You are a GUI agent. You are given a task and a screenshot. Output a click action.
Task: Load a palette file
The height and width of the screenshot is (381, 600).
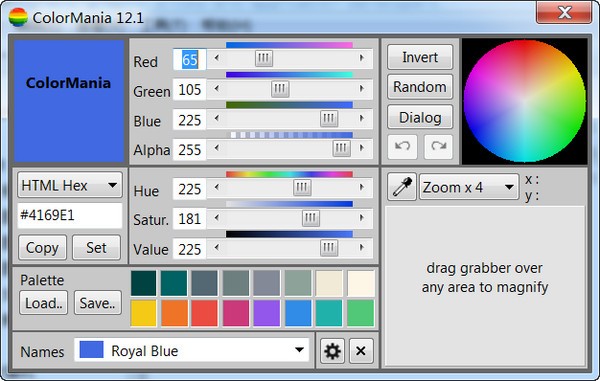pyautogui.click(x=44, y=303)
